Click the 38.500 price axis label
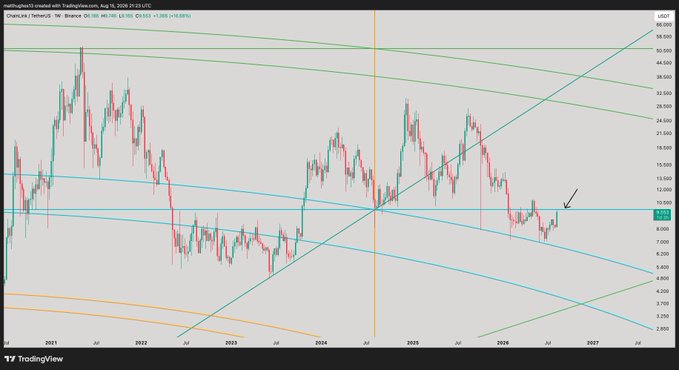The image size is (679, 370). pyautogui.click(x=663, y=77)
